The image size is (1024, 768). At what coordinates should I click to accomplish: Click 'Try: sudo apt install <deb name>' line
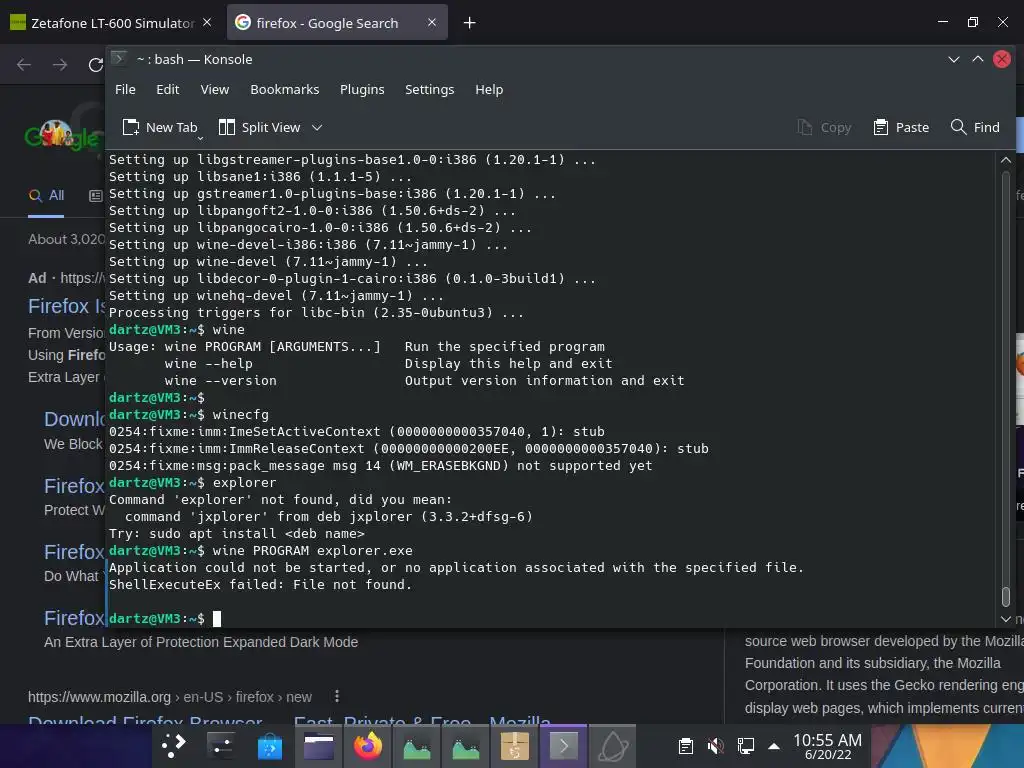(236, 534)
